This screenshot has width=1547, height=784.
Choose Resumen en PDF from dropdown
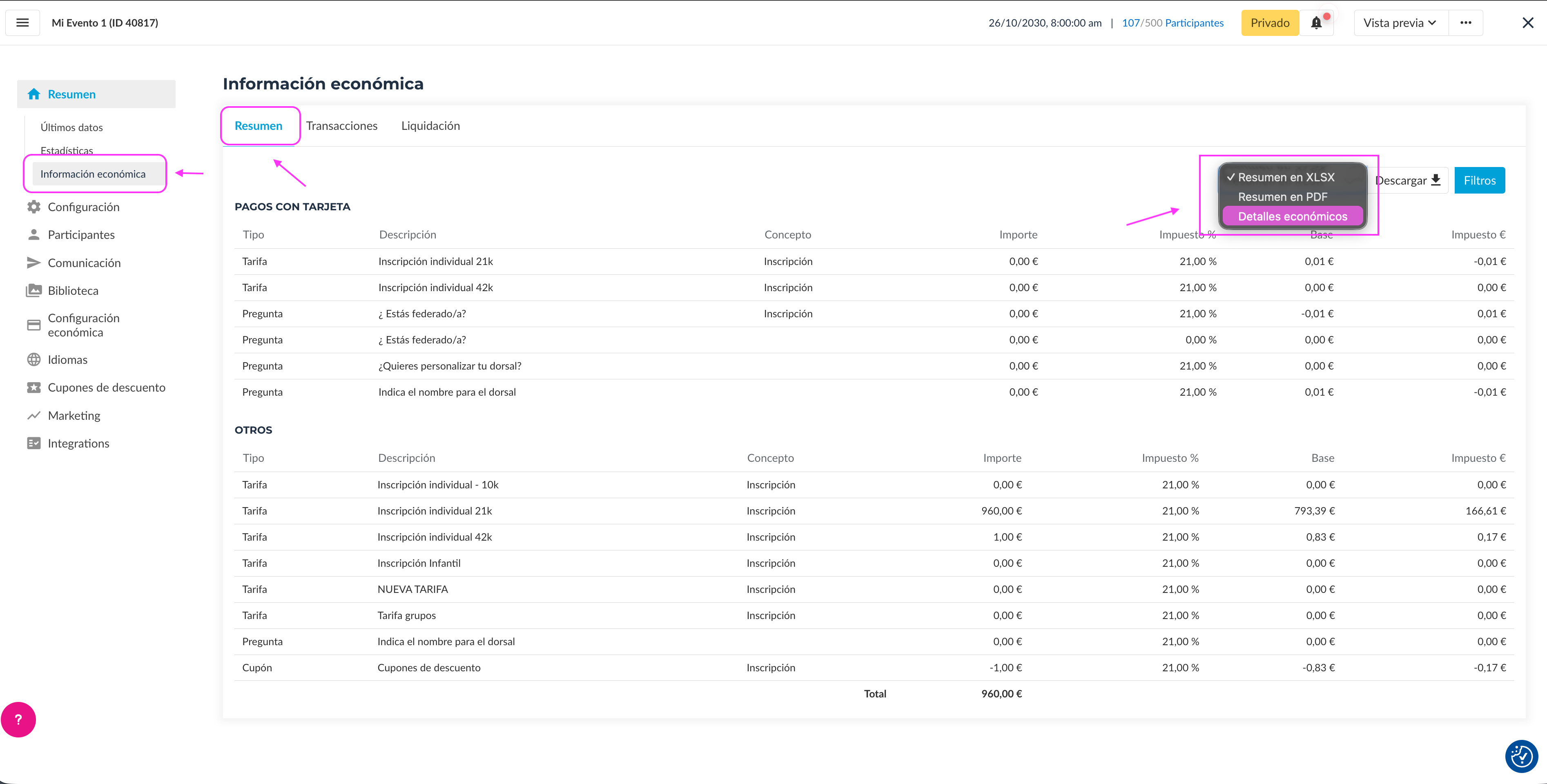click(x=1282, y=197)
